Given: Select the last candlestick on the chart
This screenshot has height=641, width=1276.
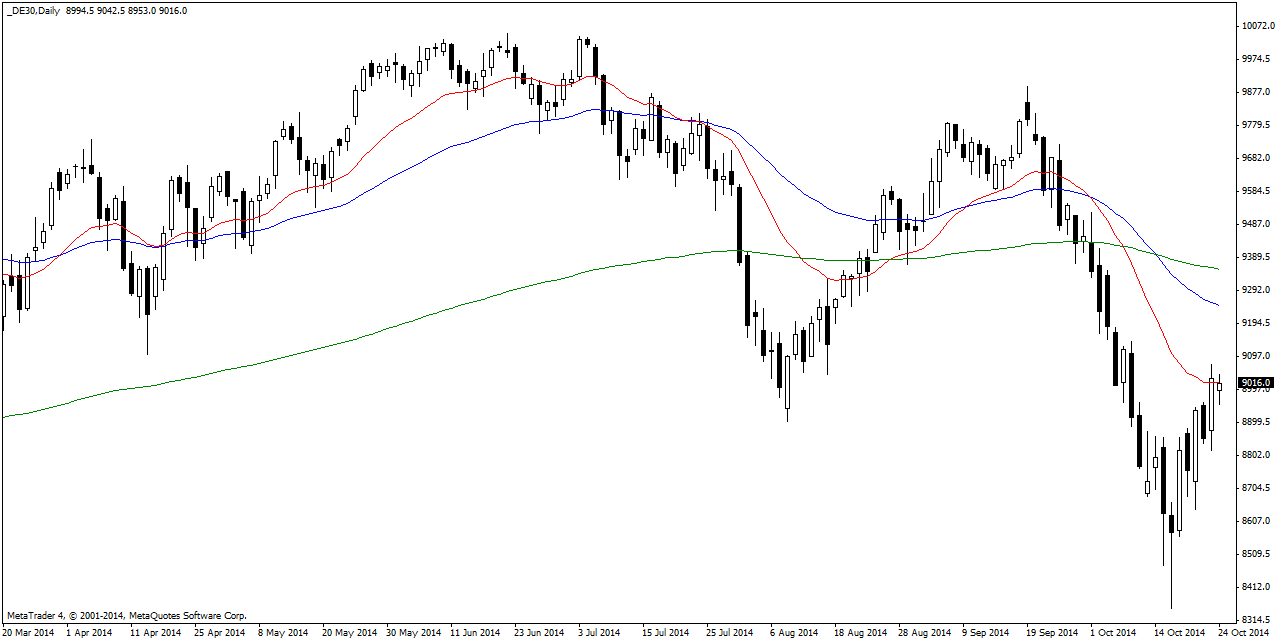Looking at the screenshot, I should pyautogui.click(x=1219, y=387).
